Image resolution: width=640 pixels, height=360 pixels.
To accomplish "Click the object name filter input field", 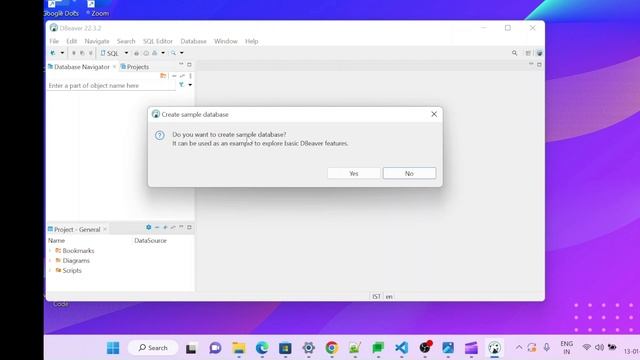I will [x=111, y=85].
